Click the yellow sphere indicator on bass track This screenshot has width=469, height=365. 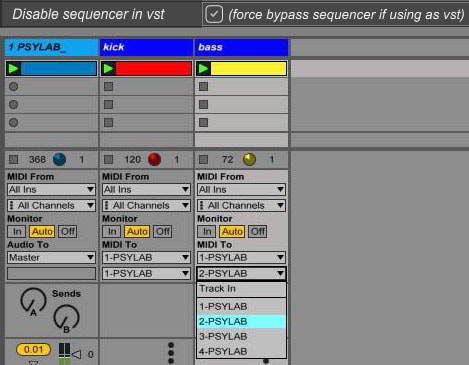click(249, 159)
